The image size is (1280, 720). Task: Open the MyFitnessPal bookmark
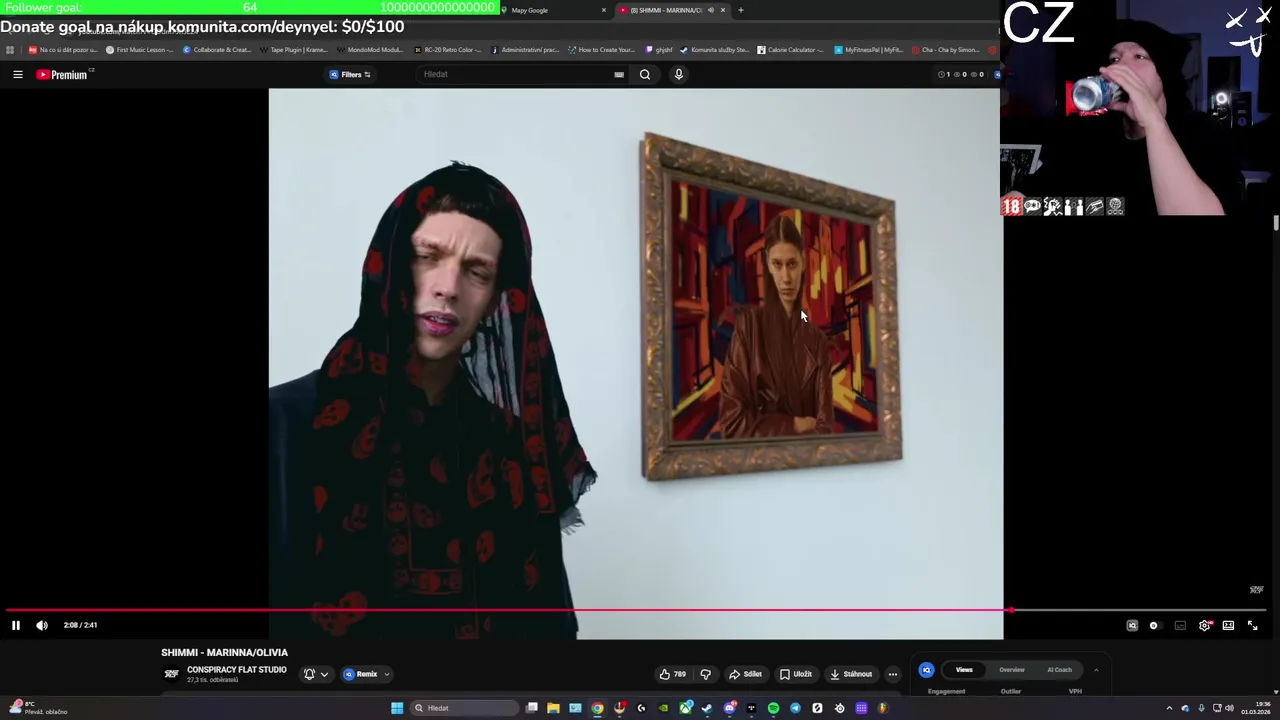click(x=869, y=49)
